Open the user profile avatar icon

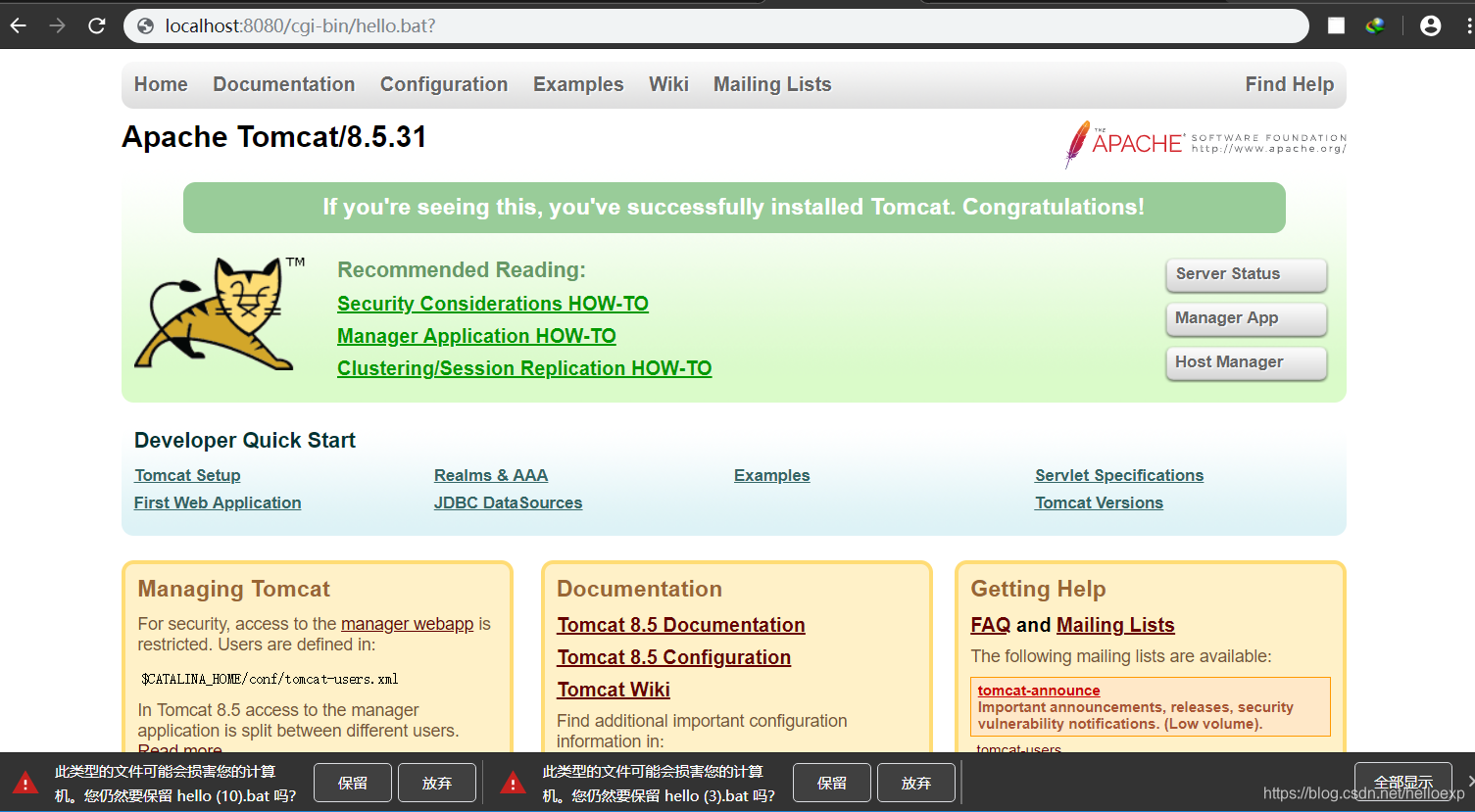tap(1431, 25)
